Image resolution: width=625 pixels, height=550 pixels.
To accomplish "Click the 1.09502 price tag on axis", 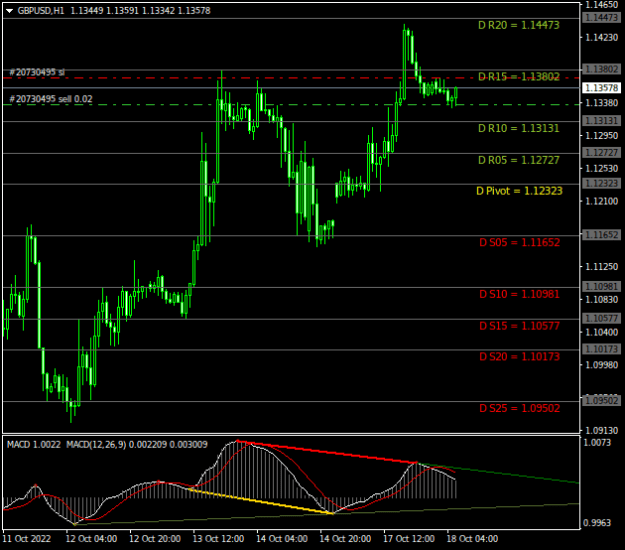I will point(601,401).
